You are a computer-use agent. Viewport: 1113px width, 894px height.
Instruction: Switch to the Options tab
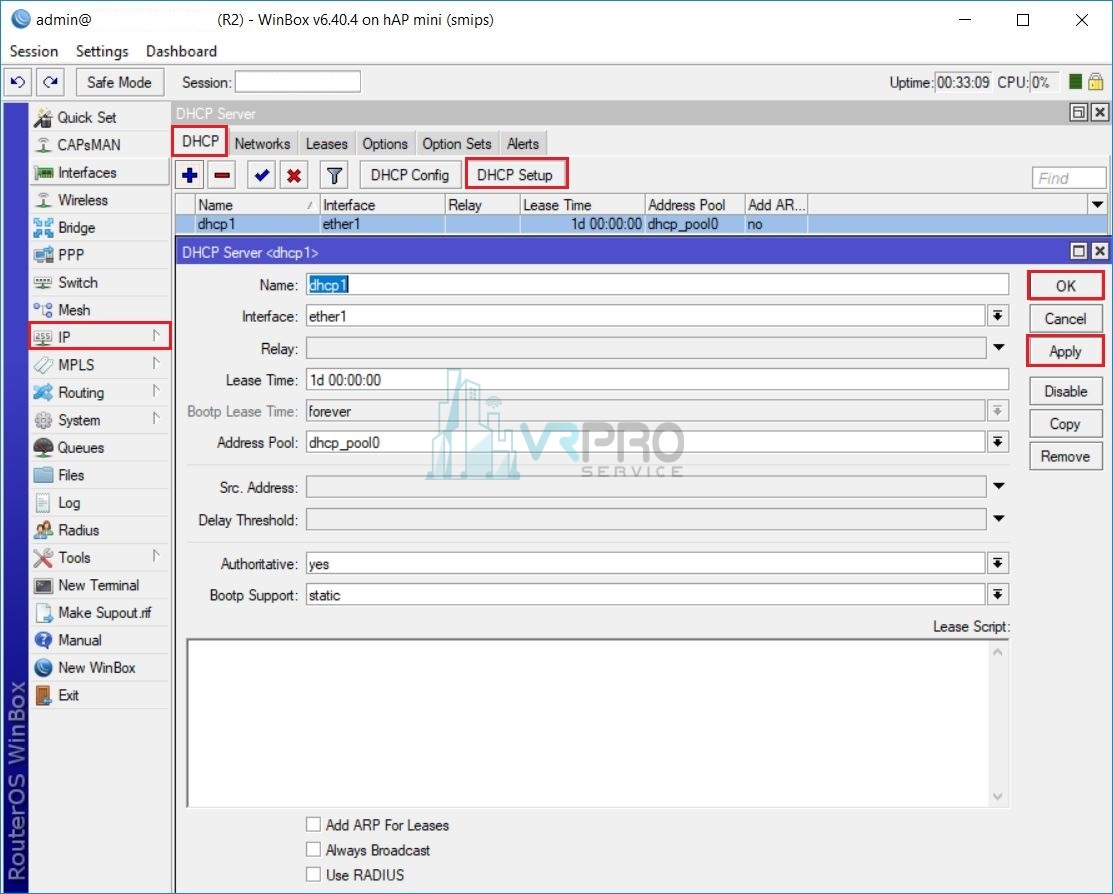[x=385, y=143]
